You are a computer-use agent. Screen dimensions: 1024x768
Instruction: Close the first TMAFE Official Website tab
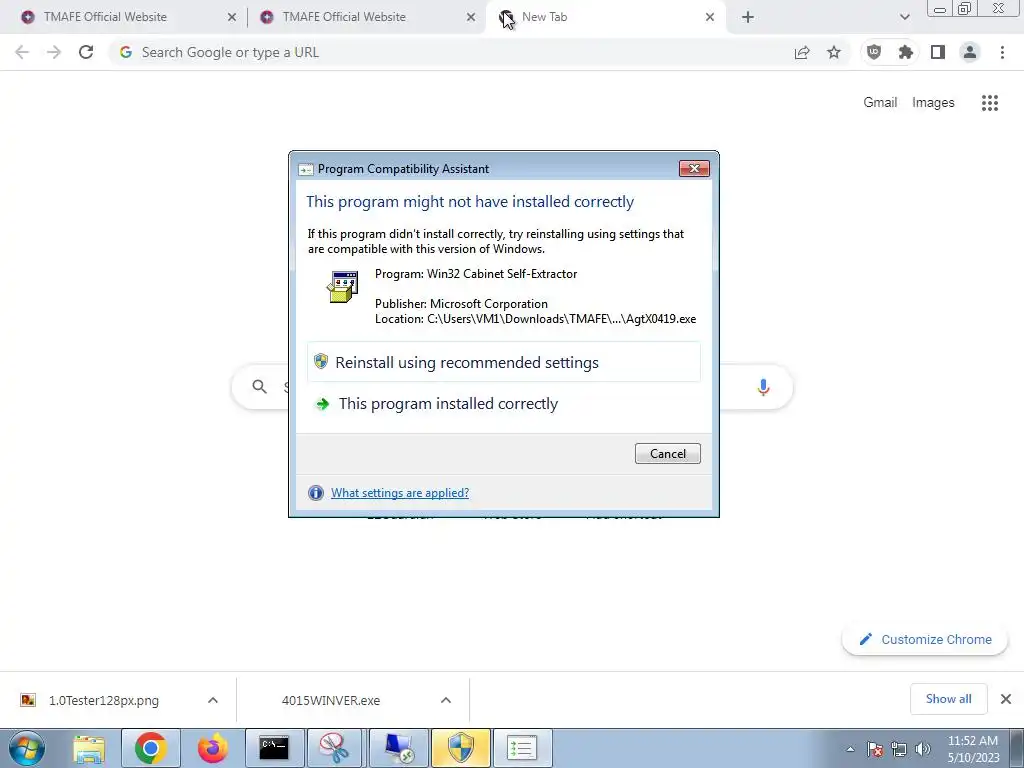tap(231, 17)
